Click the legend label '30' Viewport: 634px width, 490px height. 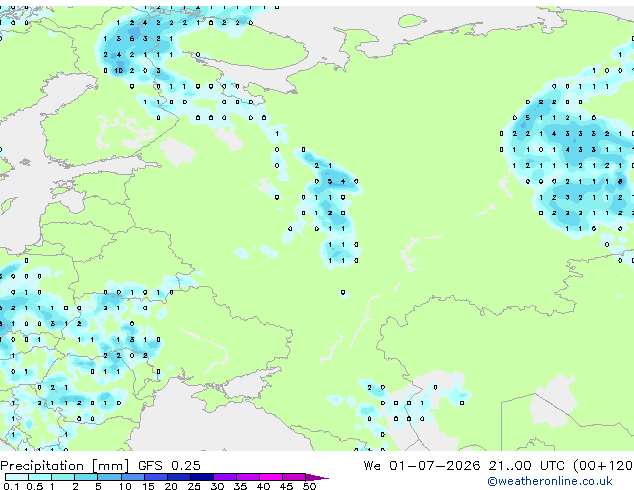click(217, 486)
